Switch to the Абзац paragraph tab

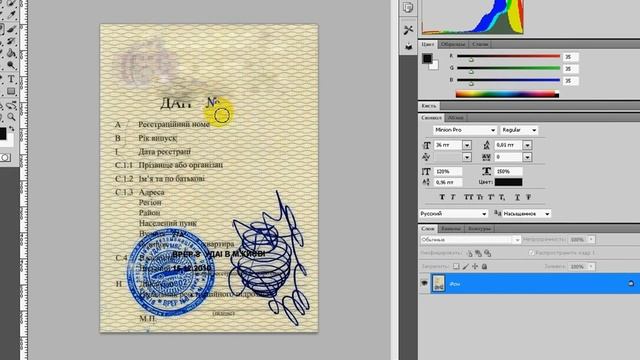coord(456,118)
